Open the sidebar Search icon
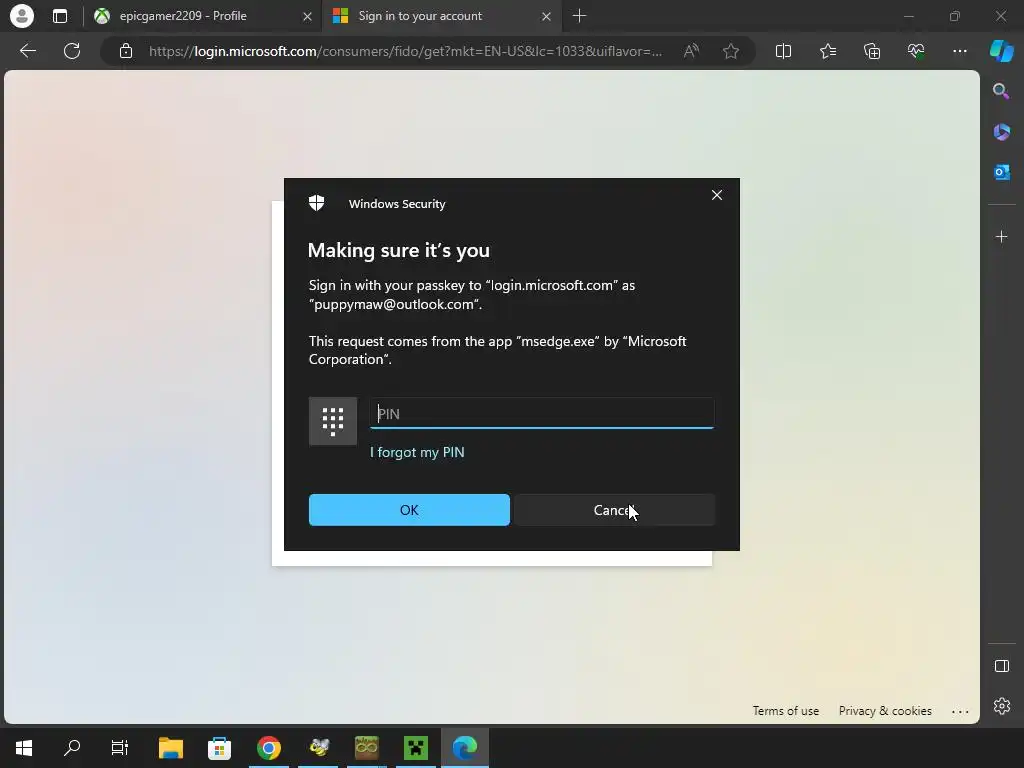This screenshot has height=768, width=1024. tap(1001, 91)
